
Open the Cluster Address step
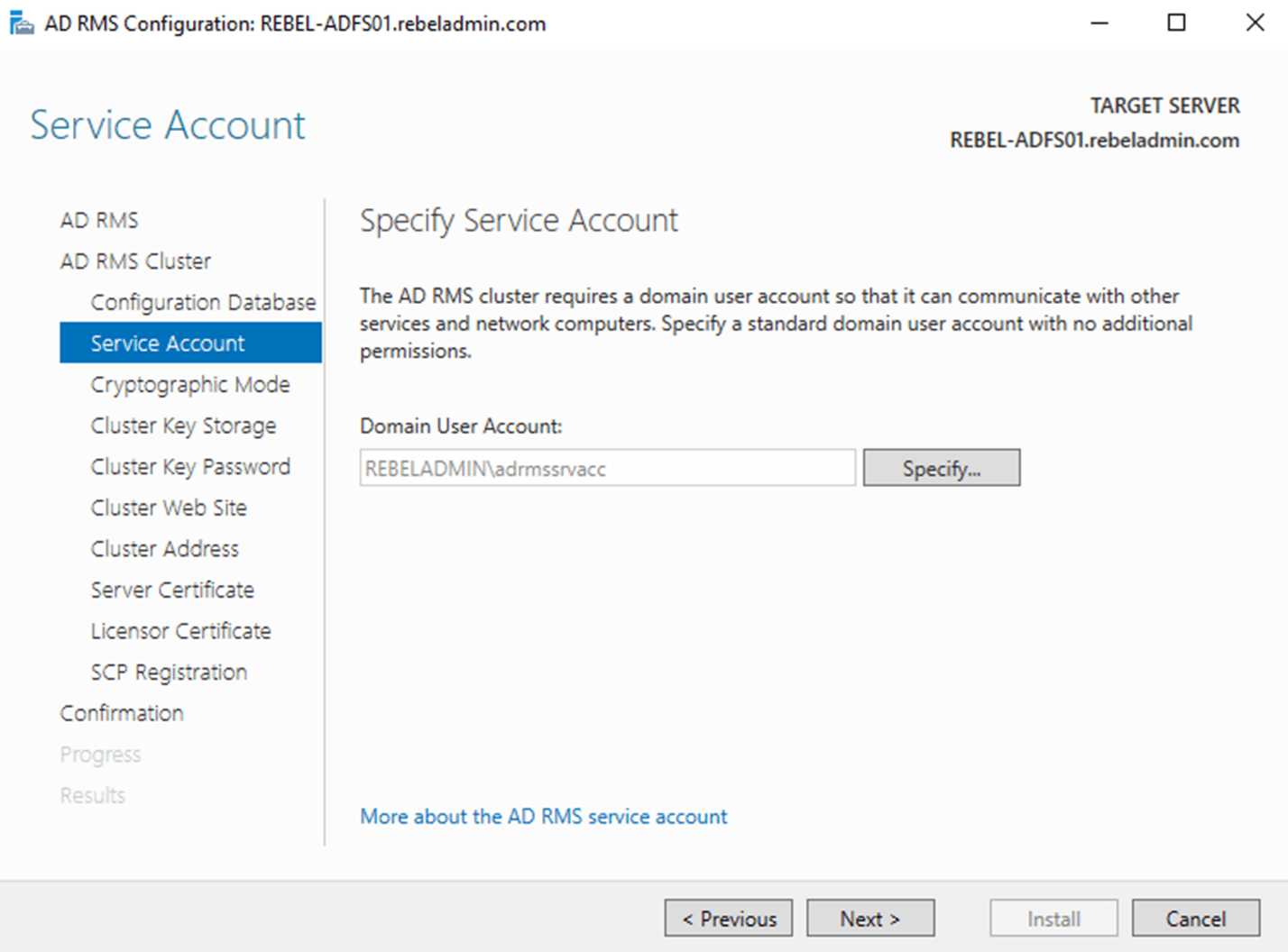click(164, 548)
